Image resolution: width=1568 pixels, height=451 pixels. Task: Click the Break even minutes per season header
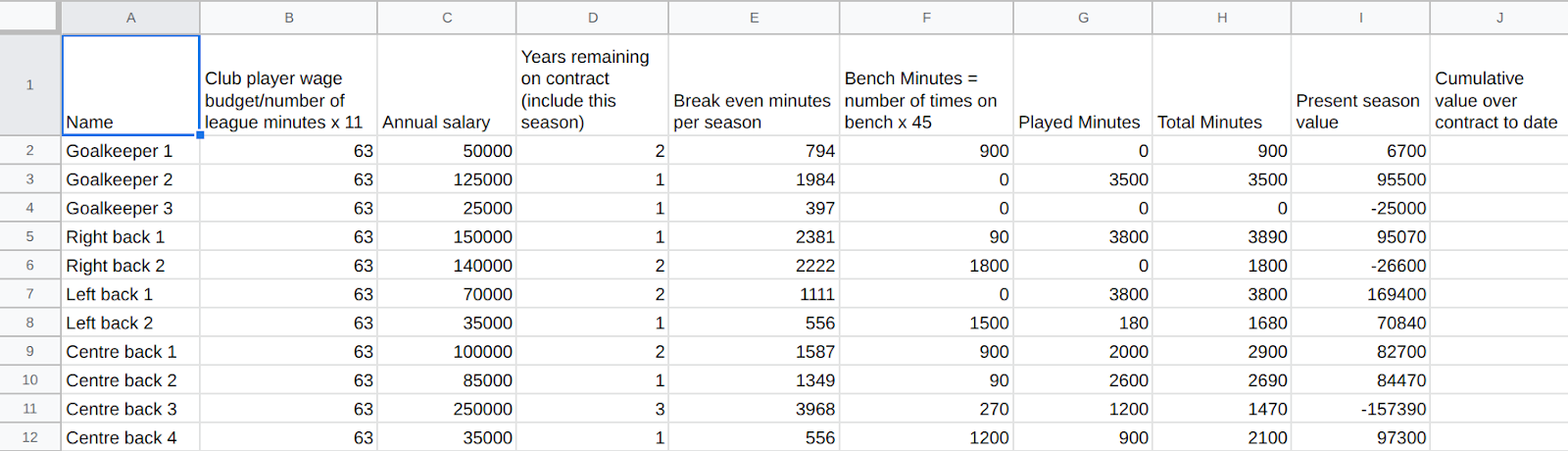[x=754, y=85]
